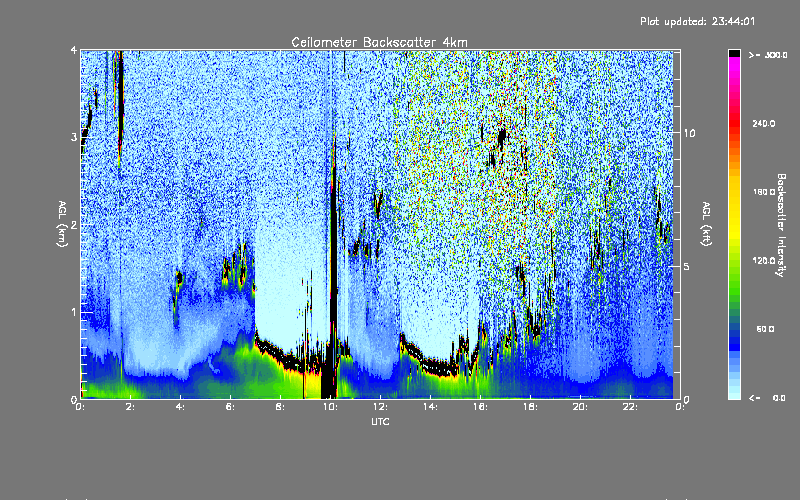Image resolution: width=800 pixels, height=500 pixels.
Task: Click the "22:" UTC hour tick label
Action: pyautogui.click(x=630, y=407)
